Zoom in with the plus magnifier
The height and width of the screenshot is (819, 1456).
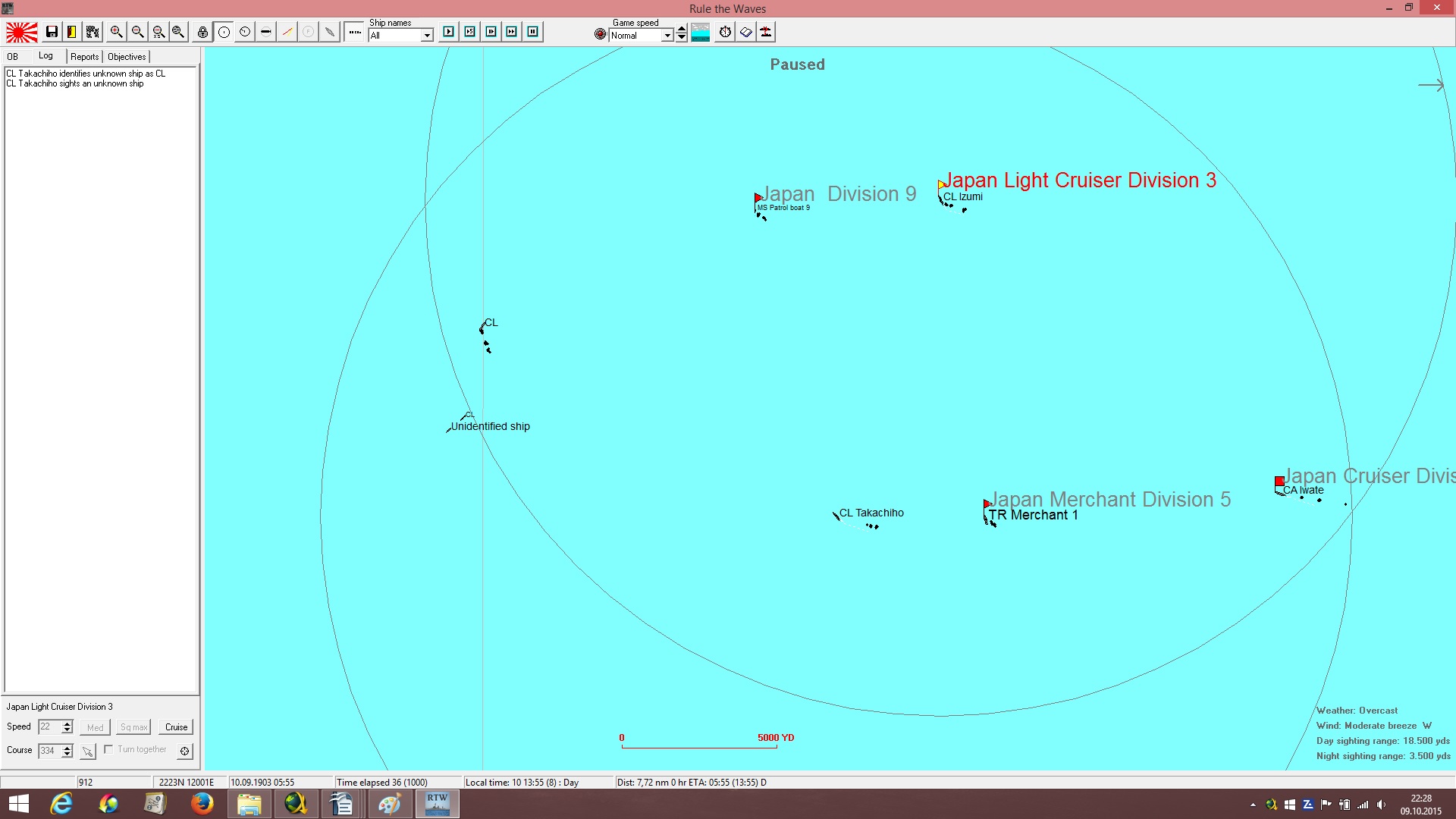(116, 32)
